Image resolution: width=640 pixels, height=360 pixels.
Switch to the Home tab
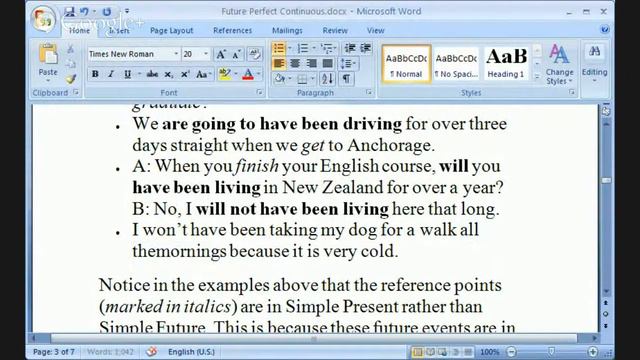coord(79,31)
